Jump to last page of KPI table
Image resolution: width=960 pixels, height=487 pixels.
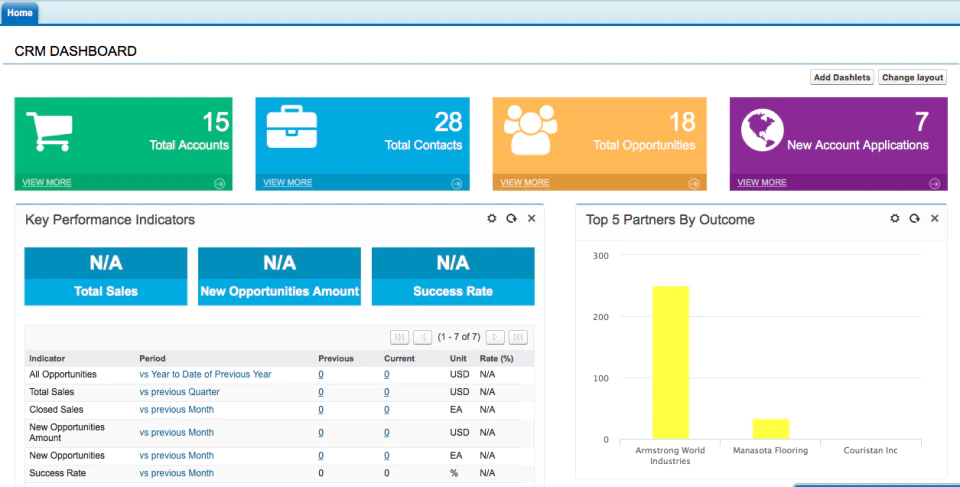point(518,337)
